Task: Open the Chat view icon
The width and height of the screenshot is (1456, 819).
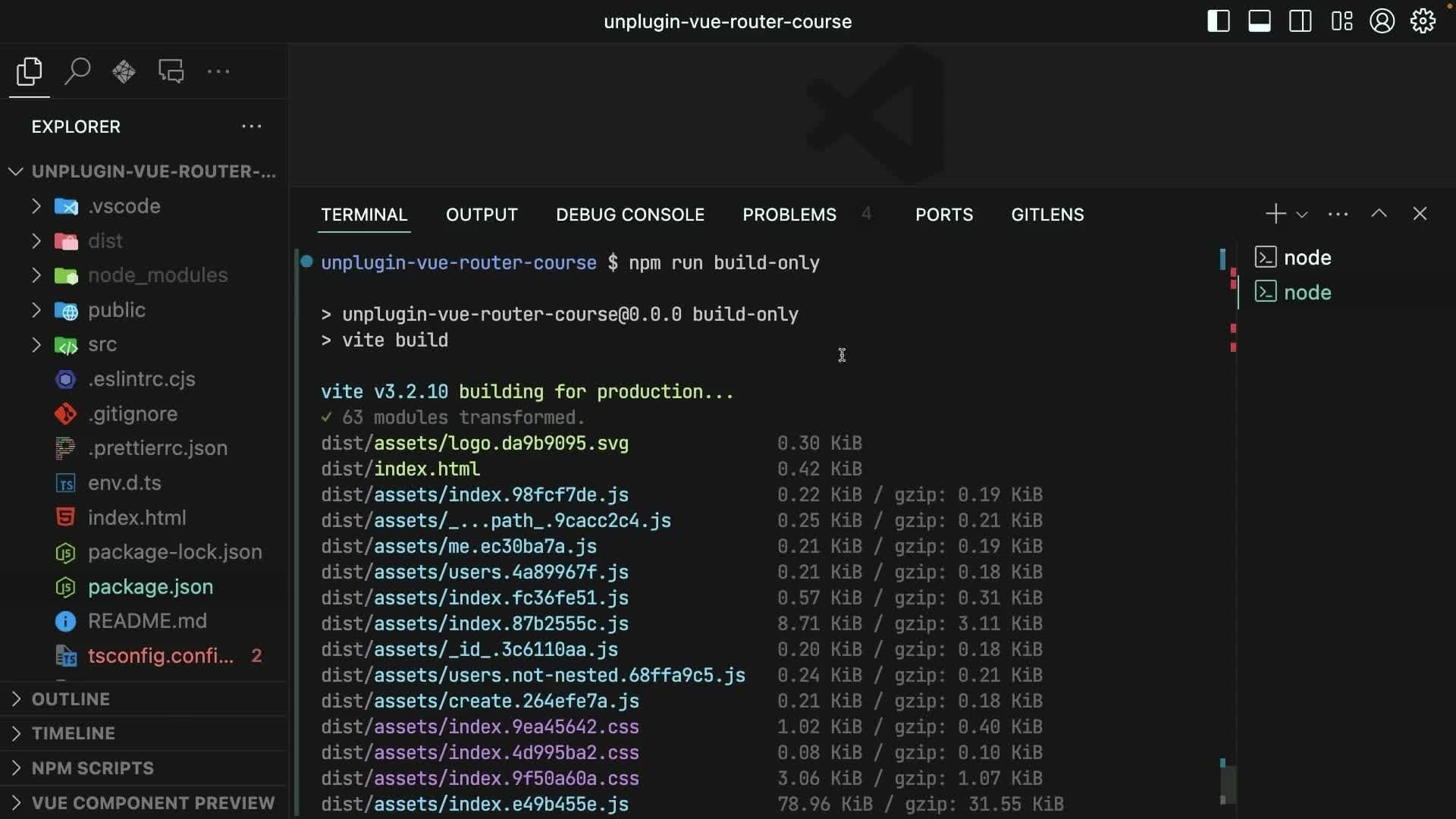Action: pyautogui.click(x=171, y=71)
